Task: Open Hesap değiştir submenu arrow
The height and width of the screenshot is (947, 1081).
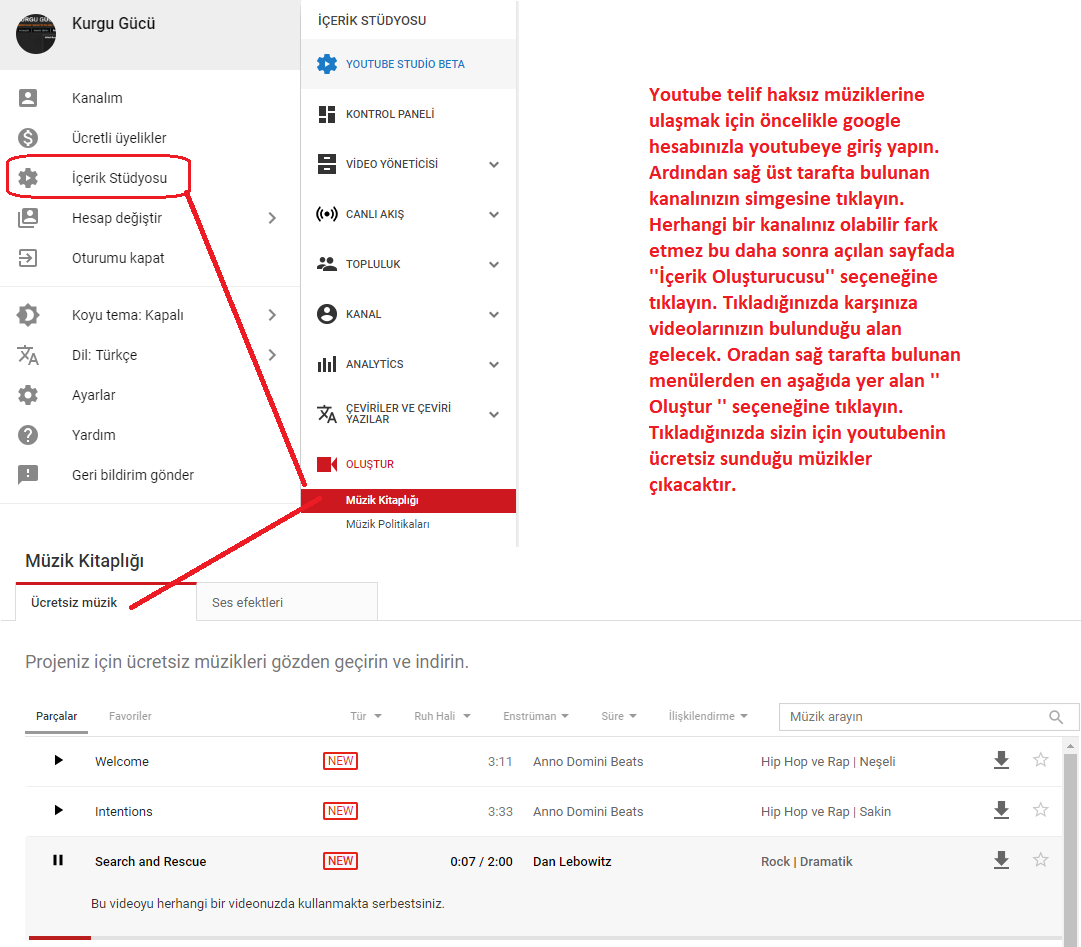Action: (x=272, y=218)
